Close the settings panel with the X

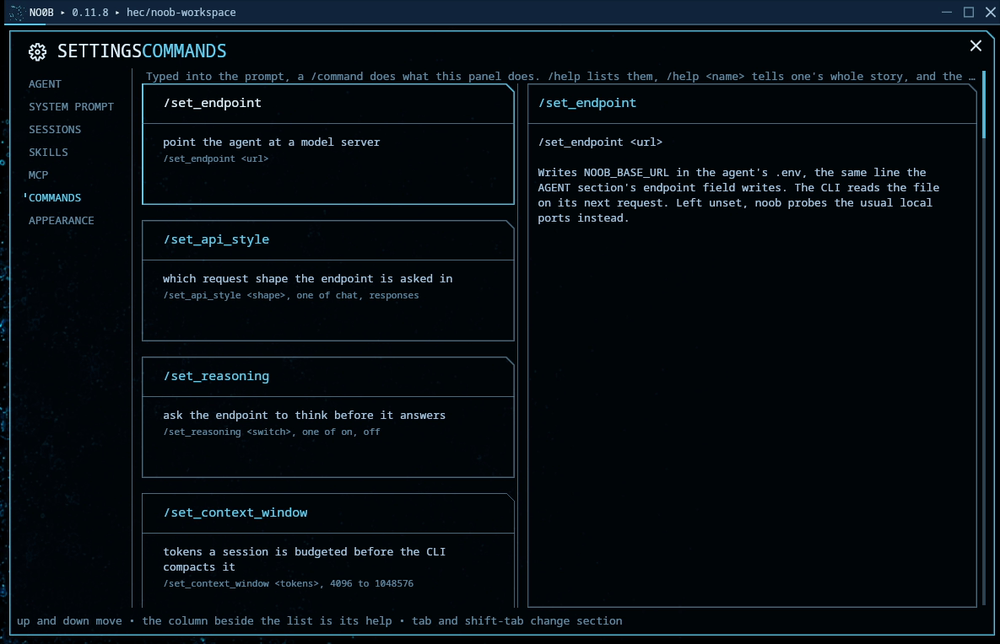point(975,46)
